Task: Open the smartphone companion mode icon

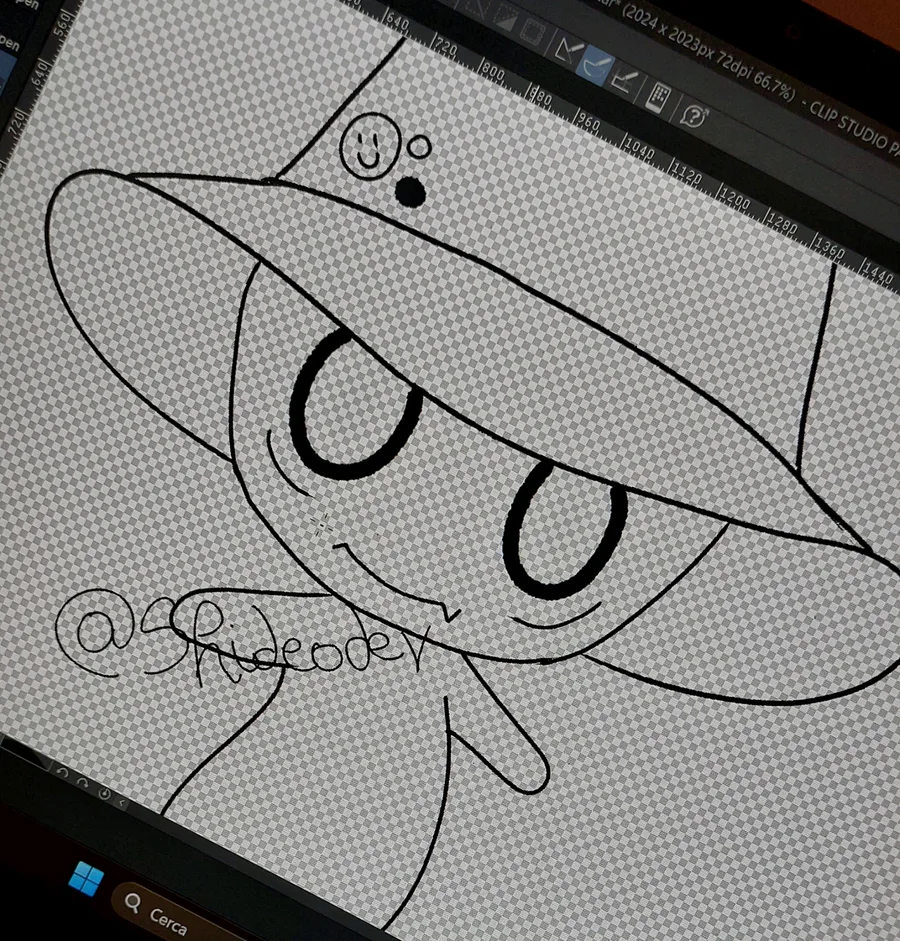Action: 658,96
